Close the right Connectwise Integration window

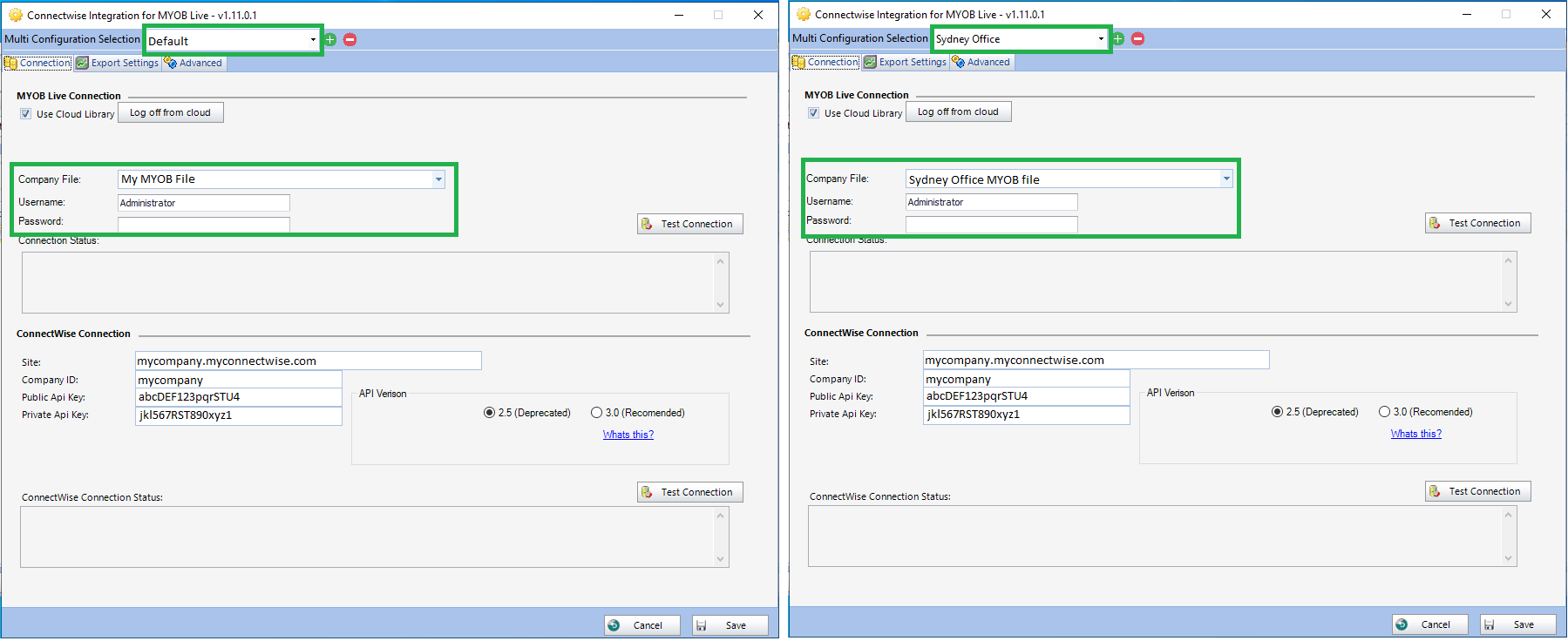pos(1546,14)
